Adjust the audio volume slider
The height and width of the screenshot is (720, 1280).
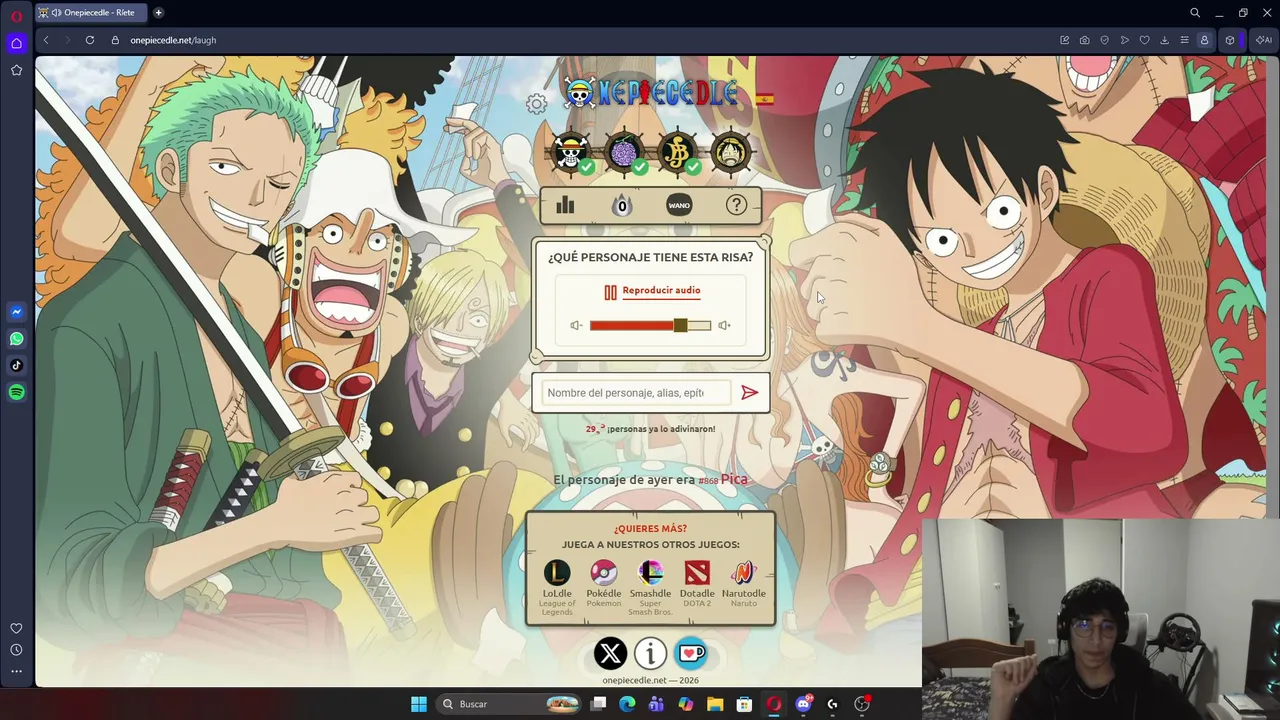(650, 325)
